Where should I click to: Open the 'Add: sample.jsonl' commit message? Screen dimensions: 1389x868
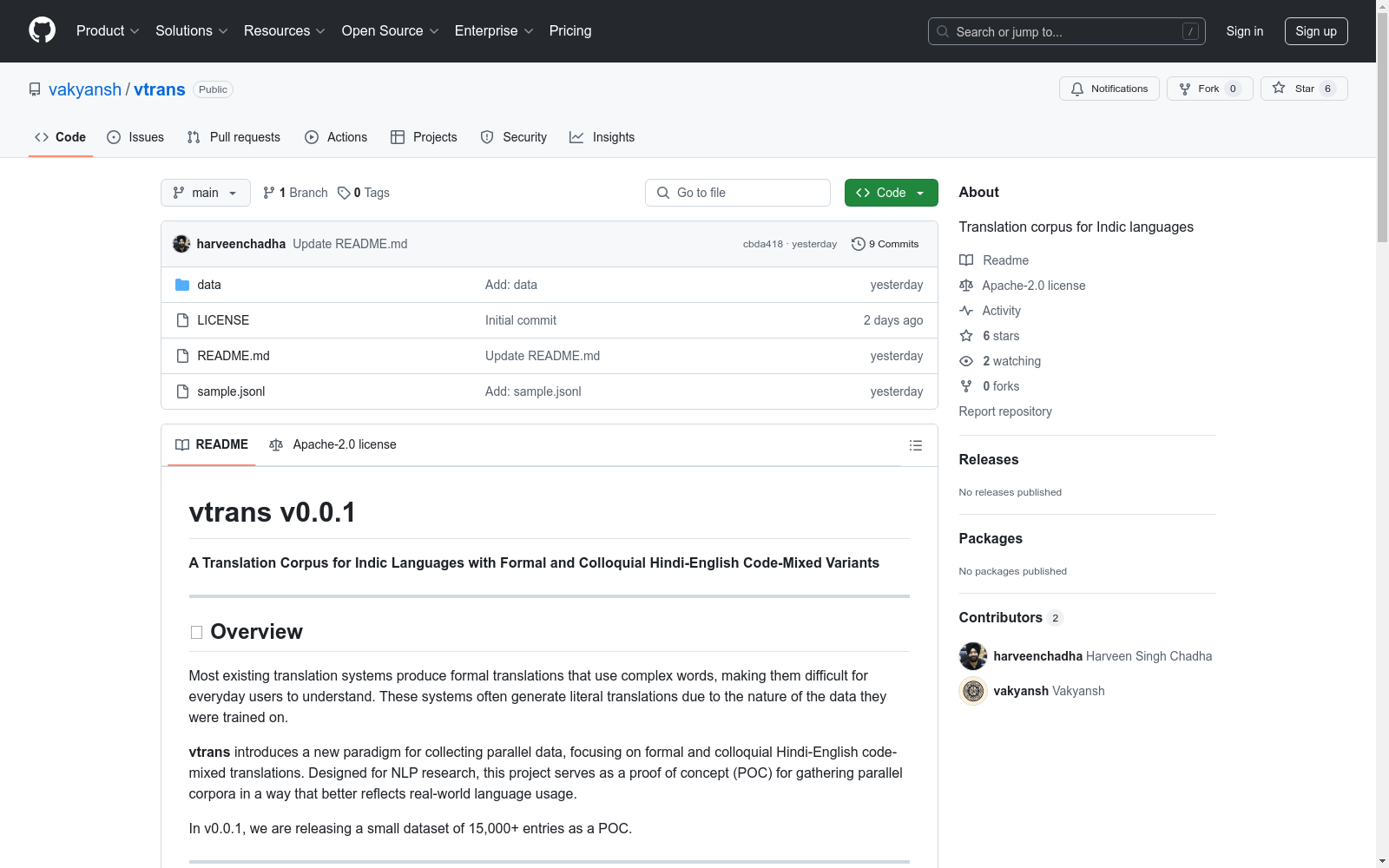tap(533, 391)
